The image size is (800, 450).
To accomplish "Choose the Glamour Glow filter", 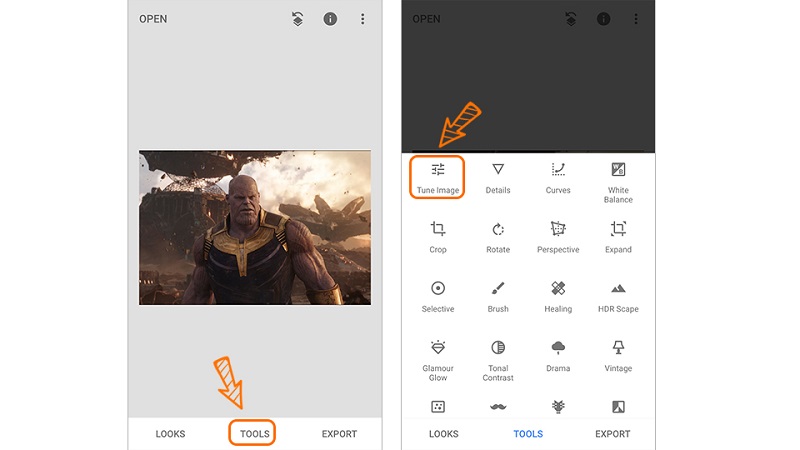I will click(437, 360).
